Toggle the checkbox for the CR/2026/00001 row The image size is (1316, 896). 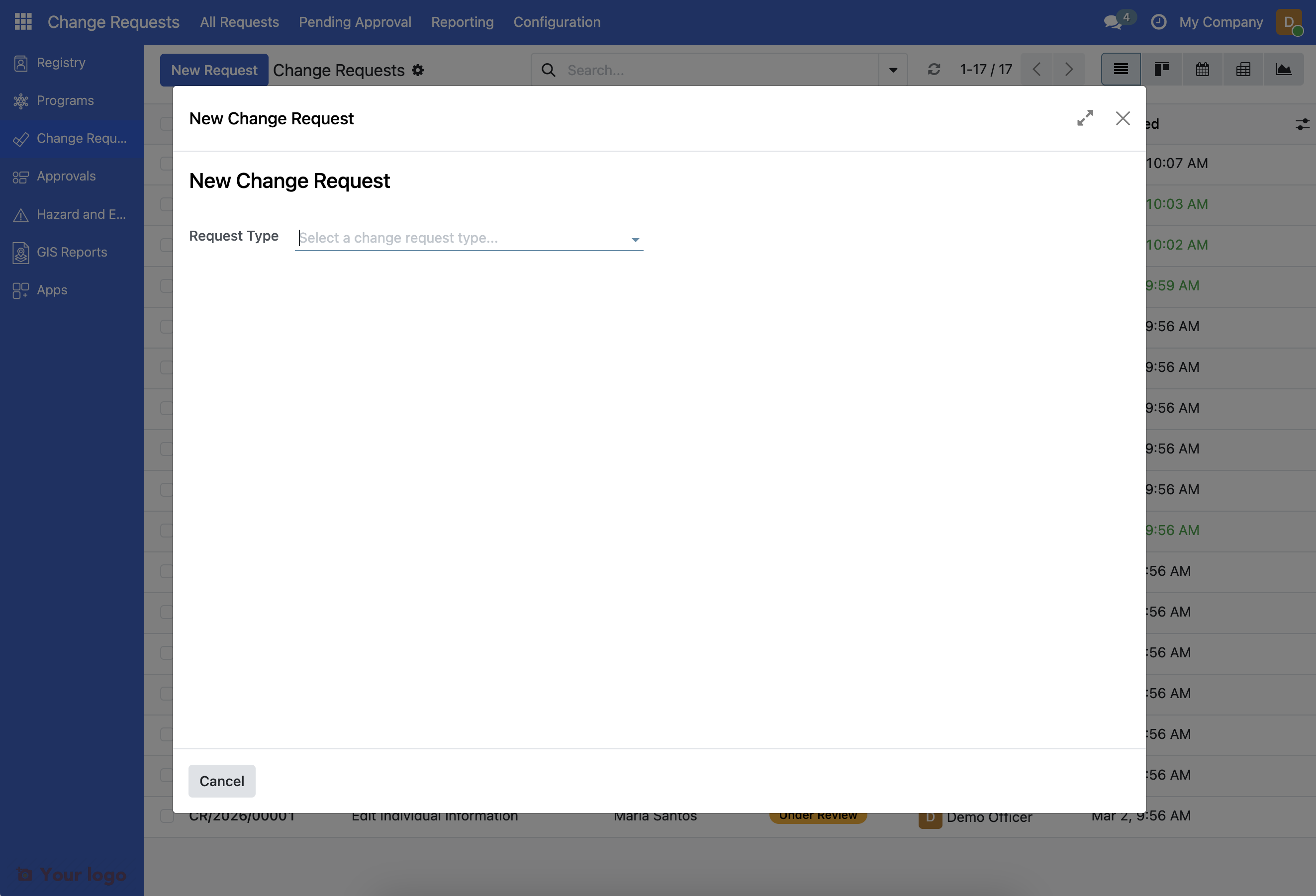point(167,816)
